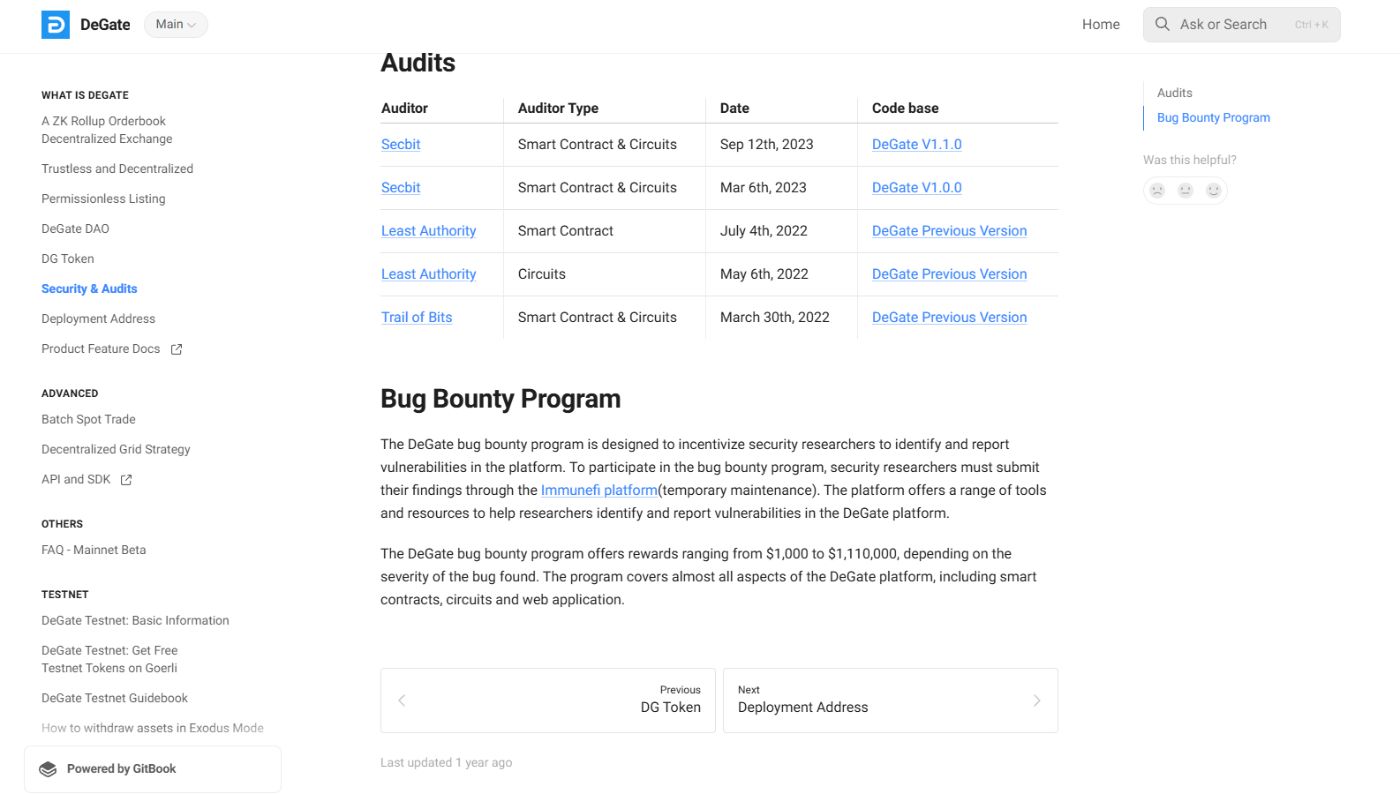This screenshot has height=794, width=1400.
Task: Open Product Feature Docs link
Action: [x=100, y=349]
